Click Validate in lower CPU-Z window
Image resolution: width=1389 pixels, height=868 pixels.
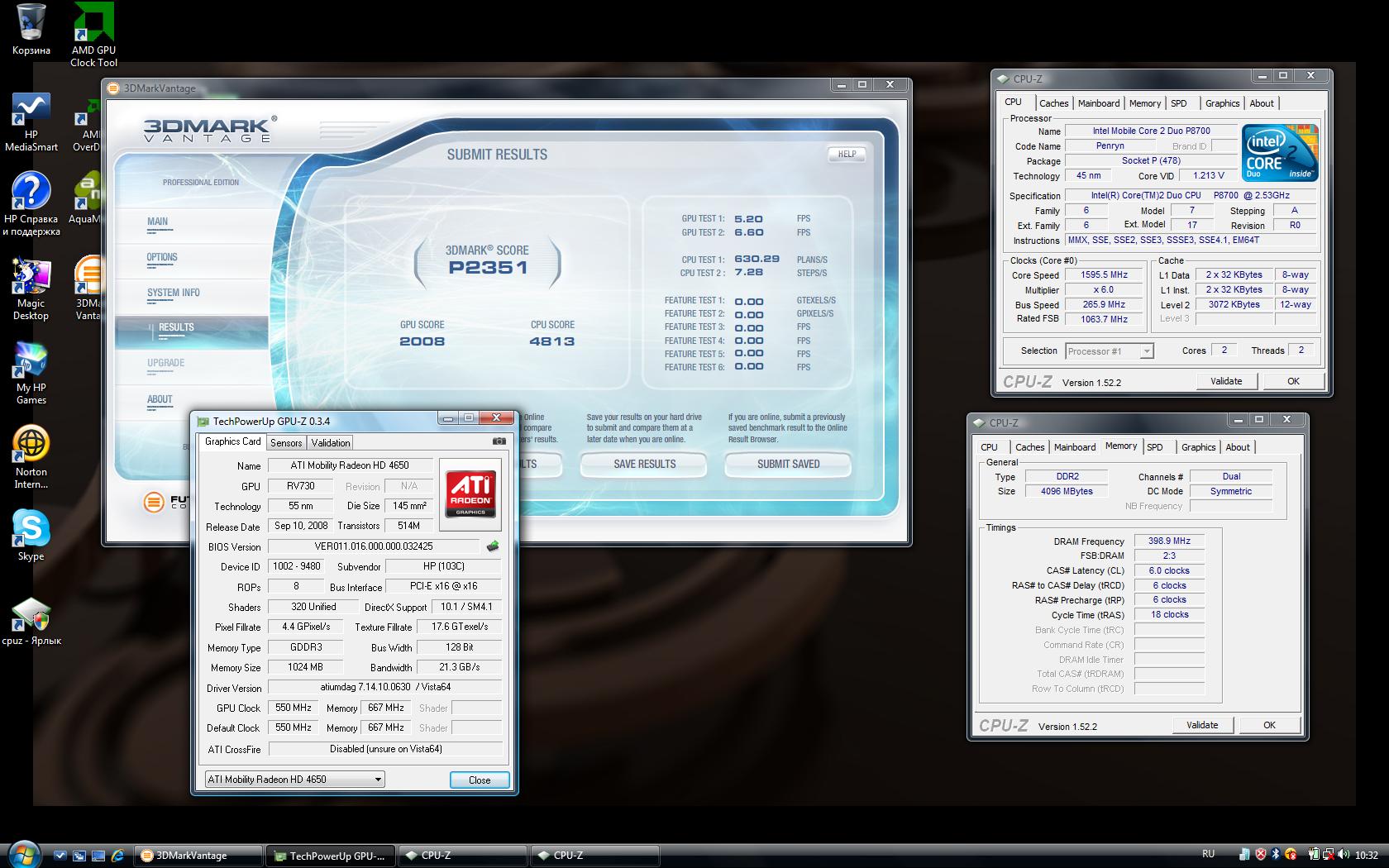coord(1202,725)
